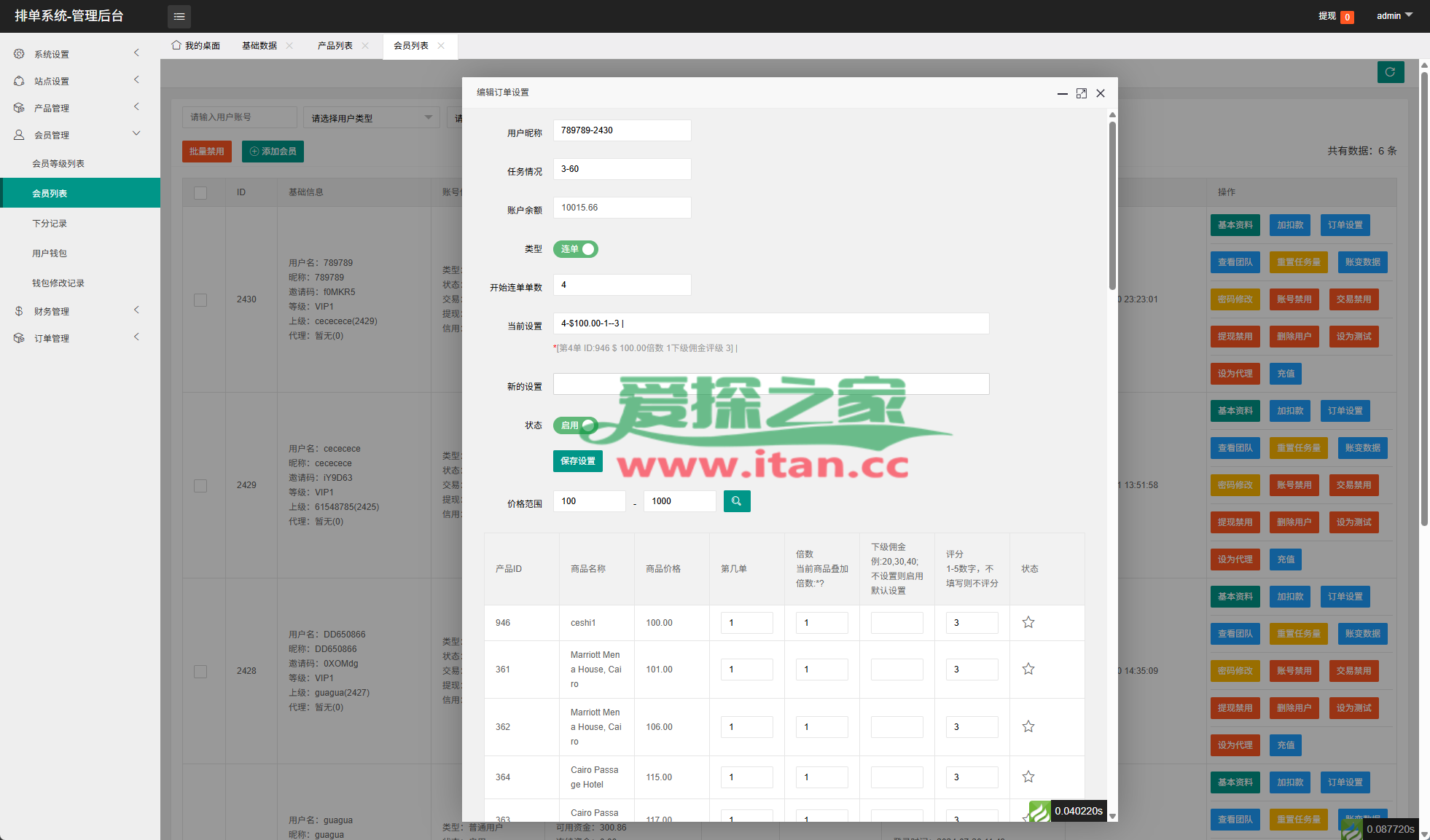Image resolution: width=1430 pixels, height=840 pixels.
Task: Click the price range search icon
Action: click(x=737, y=501)
